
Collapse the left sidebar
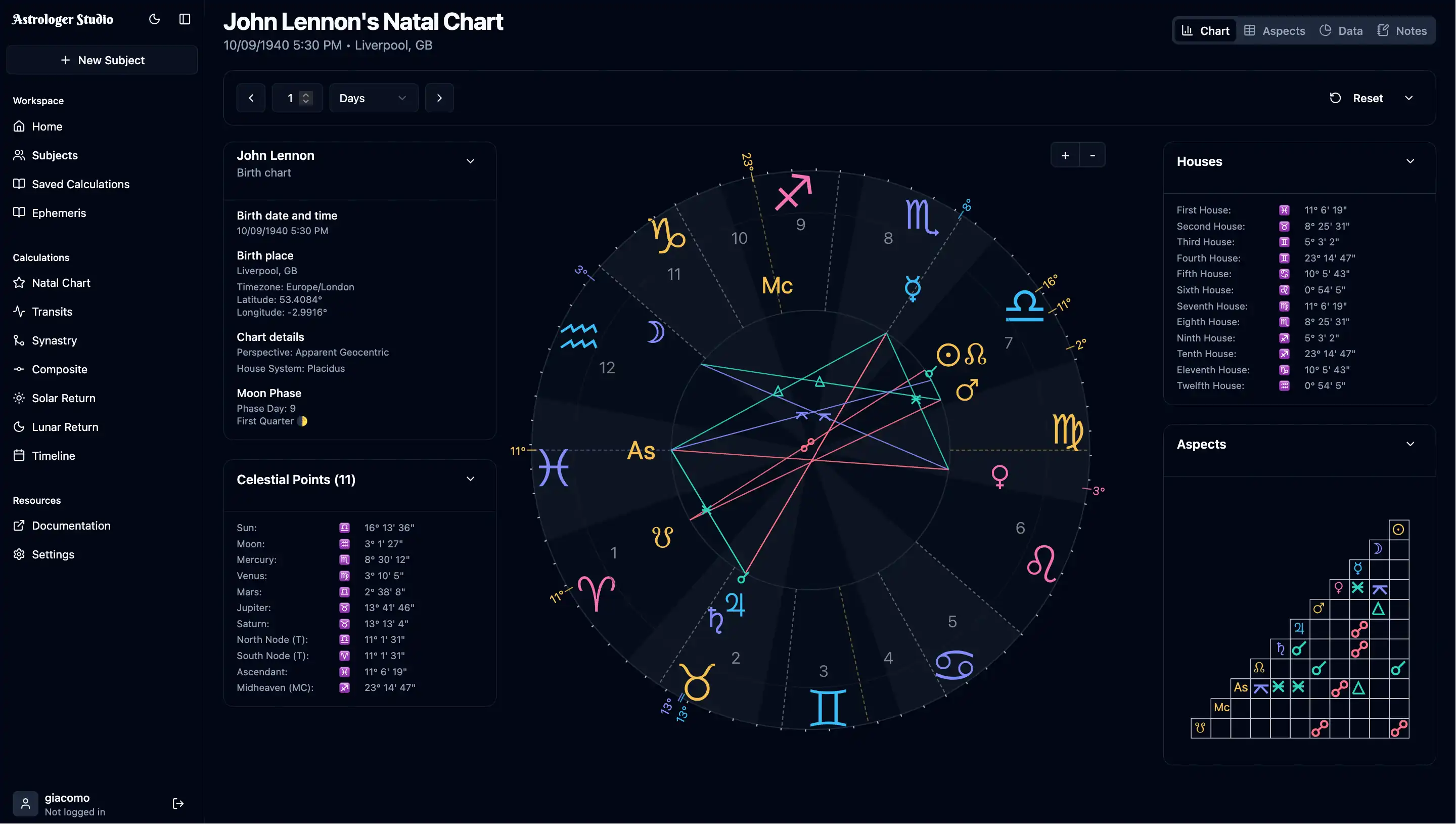pos(185,19)
